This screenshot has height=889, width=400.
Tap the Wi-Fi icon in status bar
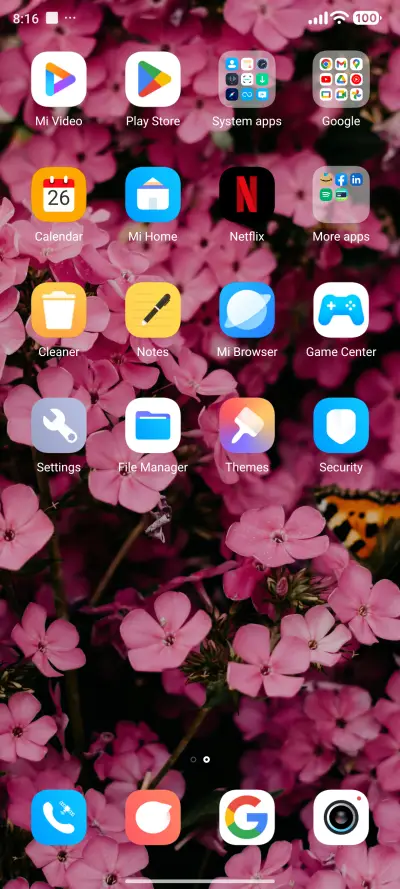click(339, 18)
